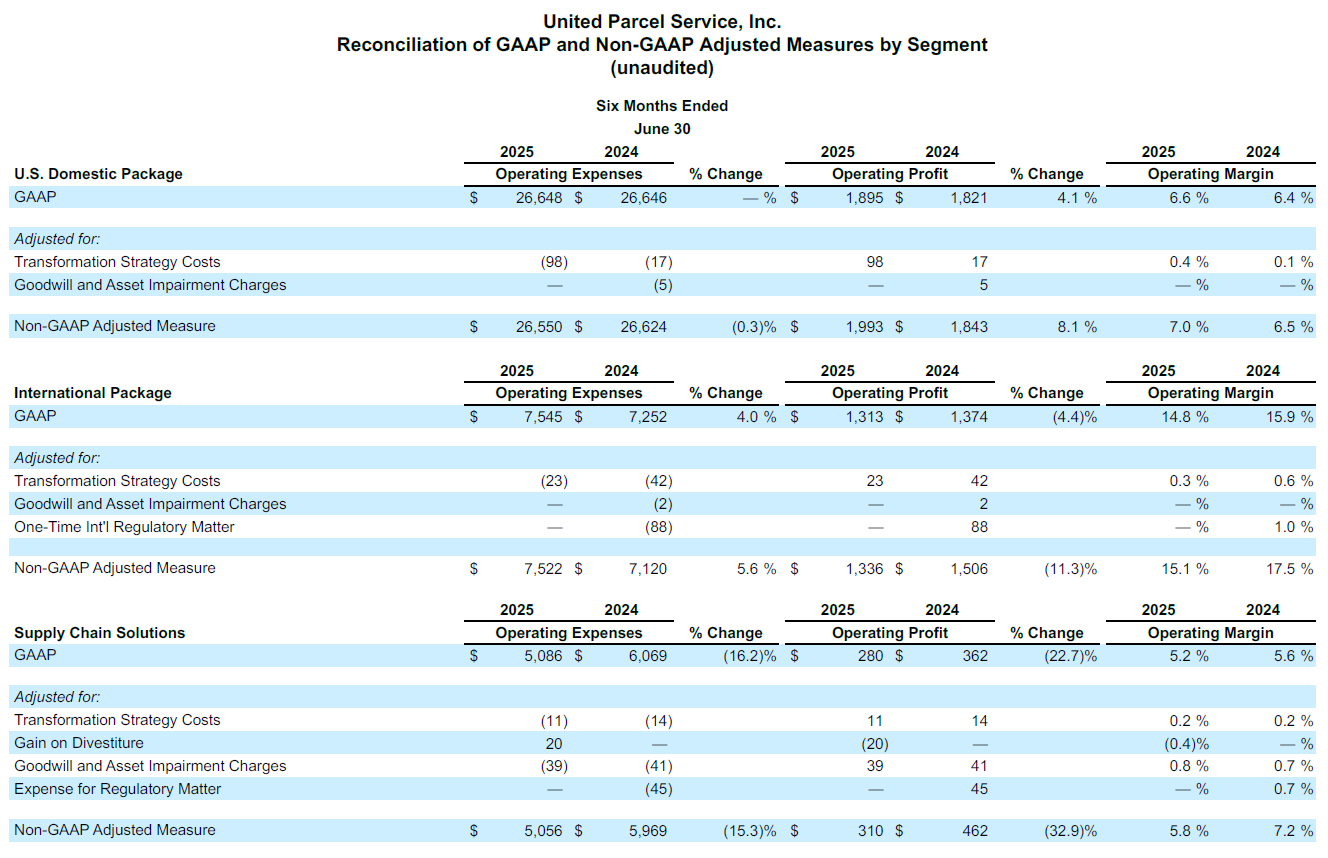Click the 'June 30' date label

(662, 129)
